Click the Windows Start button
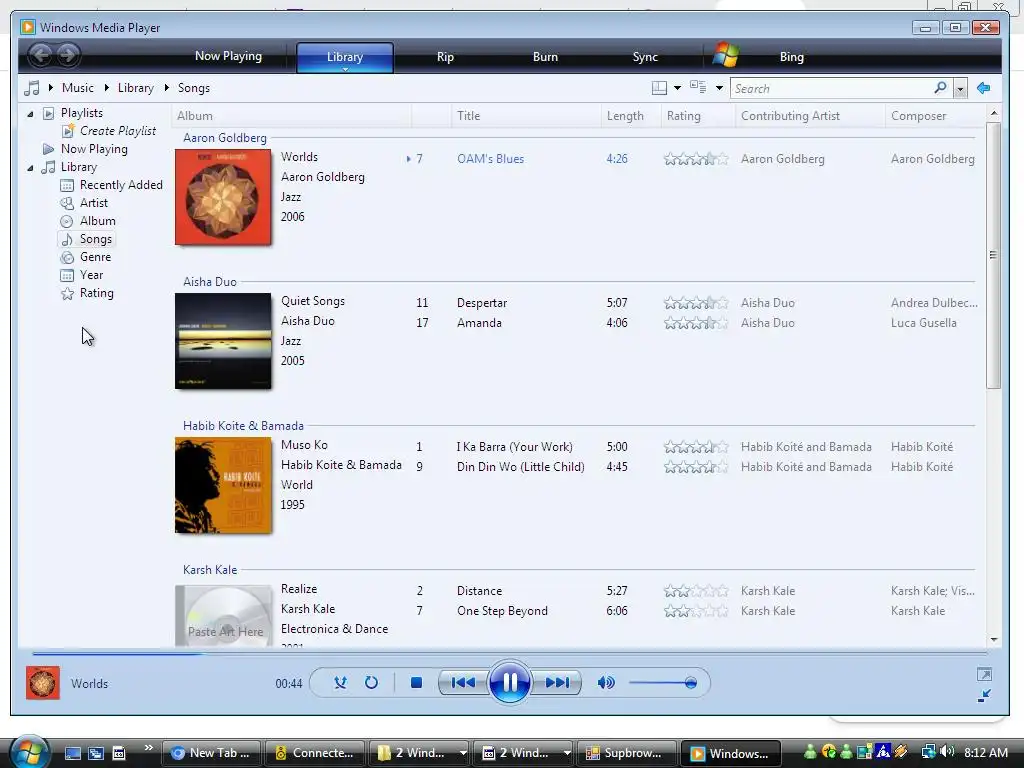This screenshot has height=768, width=1024. coord(29,752)
